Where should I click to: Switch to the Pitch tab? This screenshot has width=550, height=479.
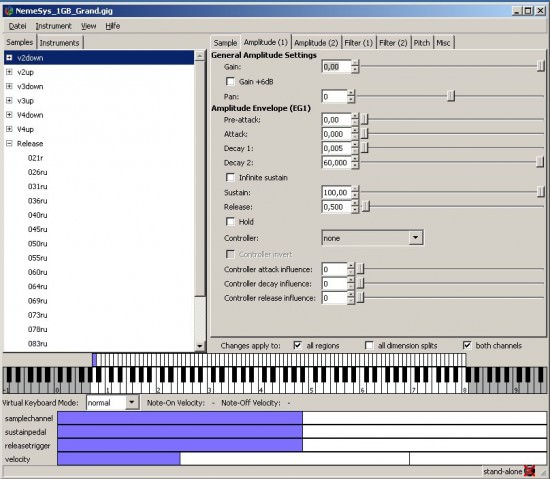[422, 43]
